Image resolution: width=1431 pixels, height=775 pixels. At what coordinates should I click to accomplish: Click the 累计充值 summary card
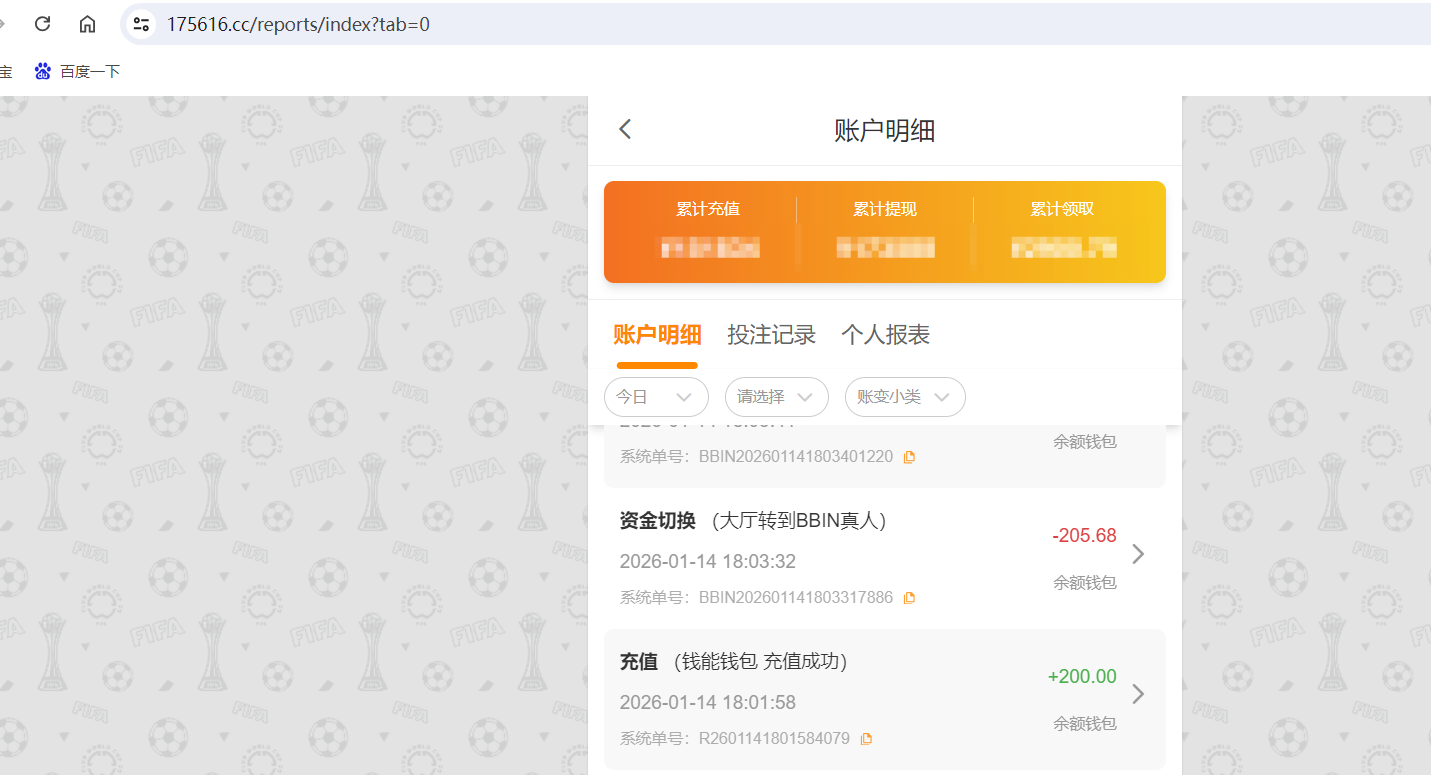[710, 230]
